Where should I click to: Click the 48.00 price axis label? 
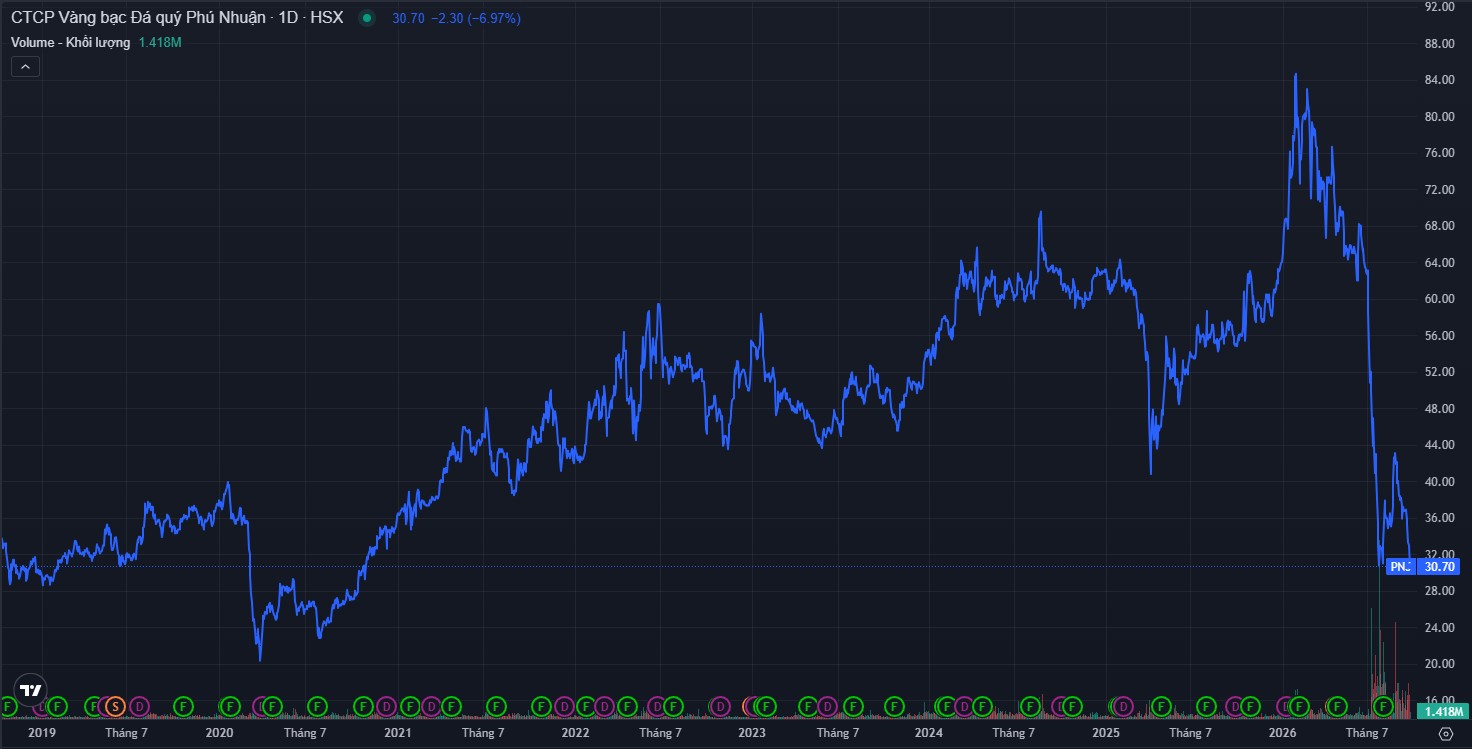tap(1439, 409)
